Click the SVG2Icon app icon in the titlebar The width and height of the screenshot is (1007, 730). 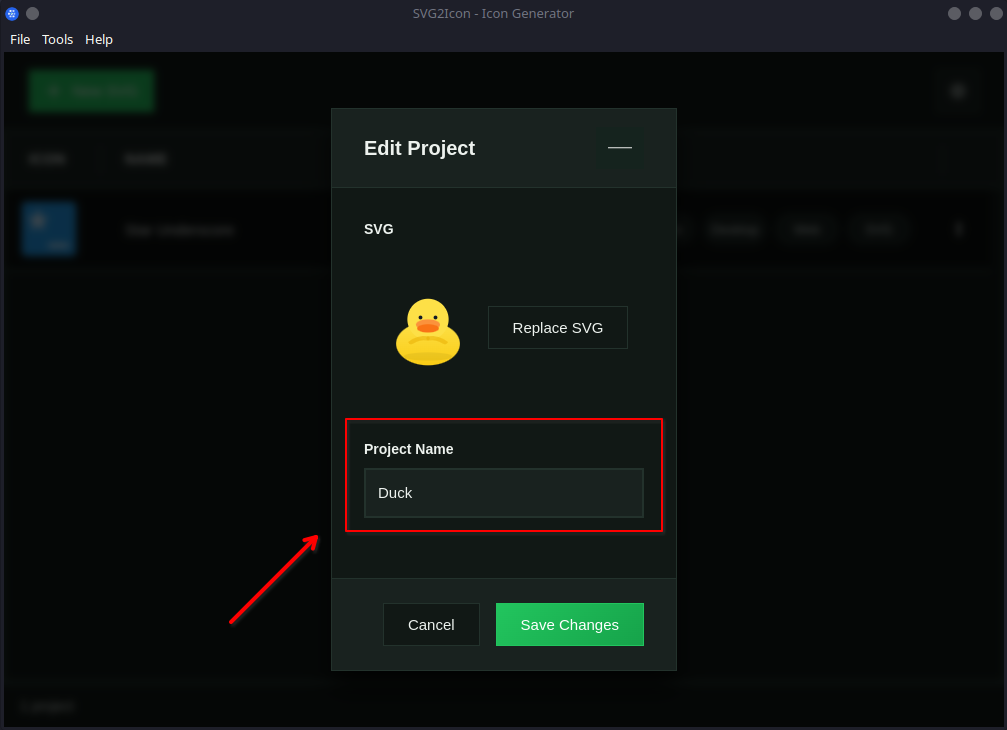(11, 13)
